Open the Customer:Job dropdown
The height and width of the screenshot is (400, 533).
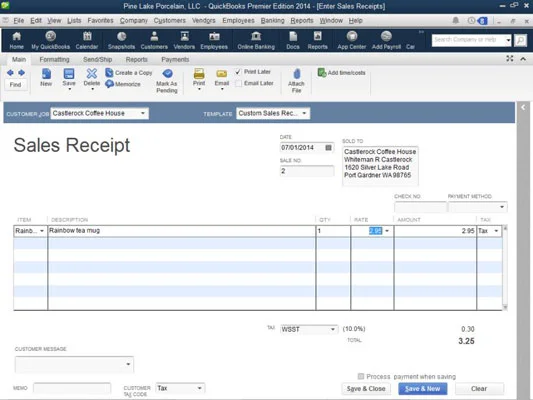pos(143,113)
